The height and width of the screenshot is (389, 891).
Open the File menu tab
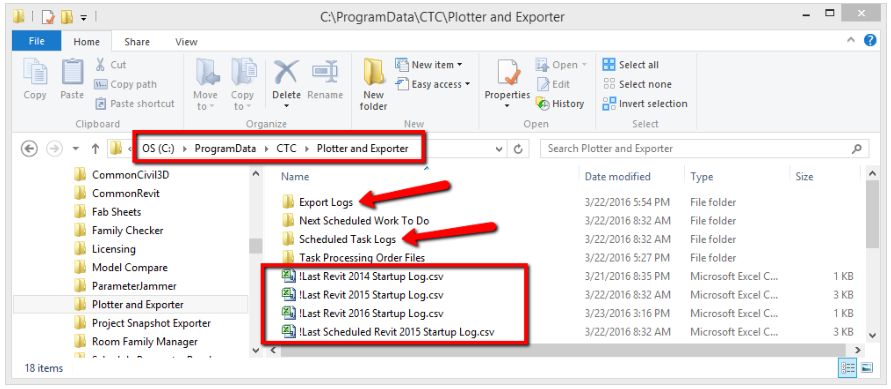(x=37, y=41)
